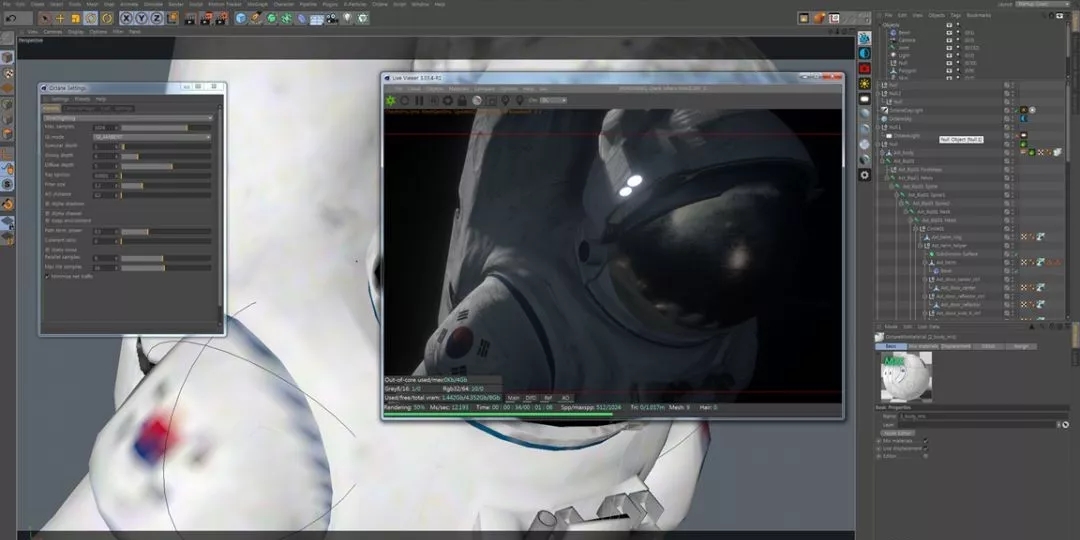The width and height of the screenshot is (1080, 540).
Task: Switch to Mix material tab in material panel
Action: pos(922,346)
